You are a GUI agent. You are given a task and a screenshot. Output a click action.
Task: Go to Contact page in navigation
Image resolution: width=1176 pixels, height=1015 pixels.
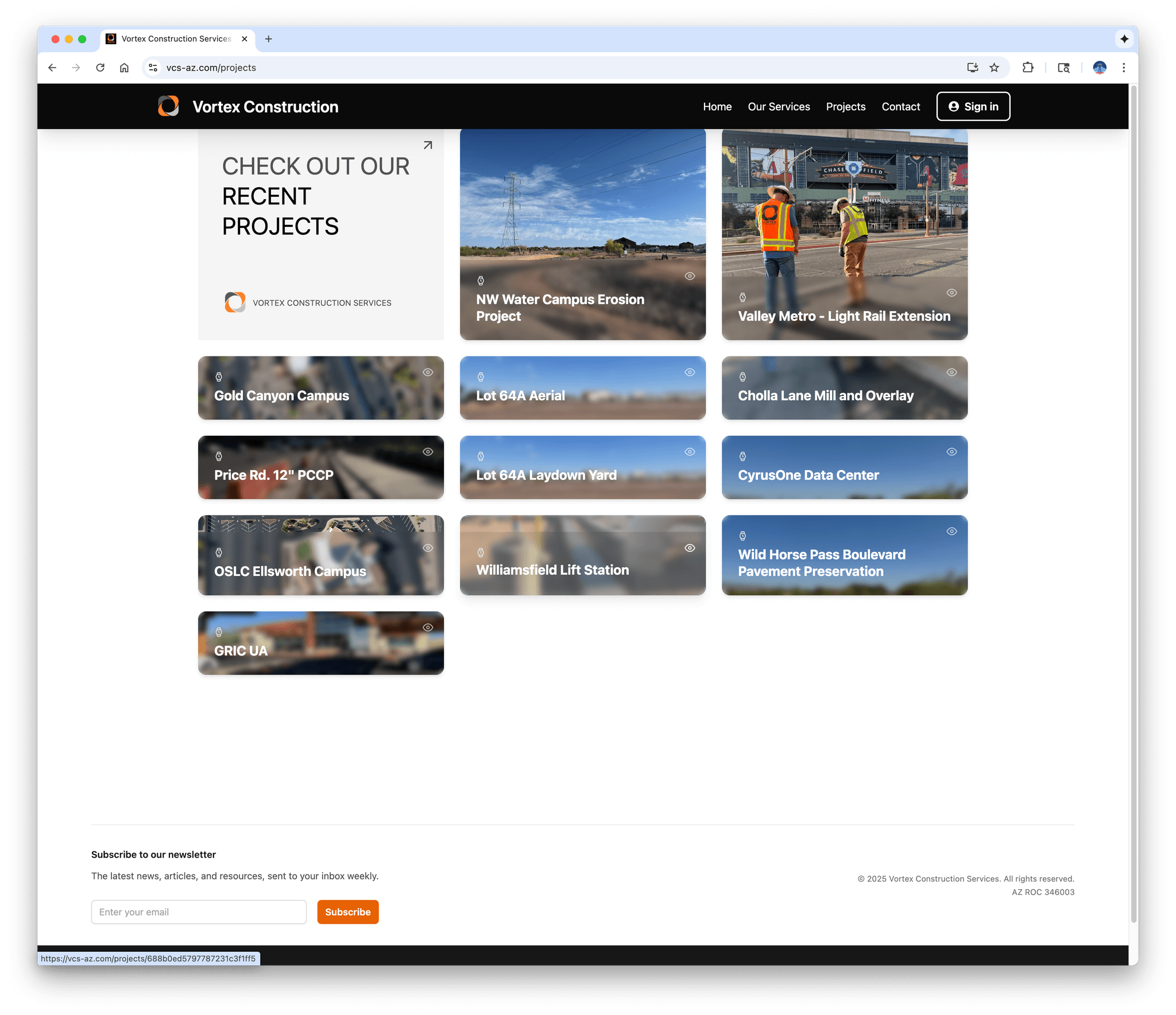point(900,107)
